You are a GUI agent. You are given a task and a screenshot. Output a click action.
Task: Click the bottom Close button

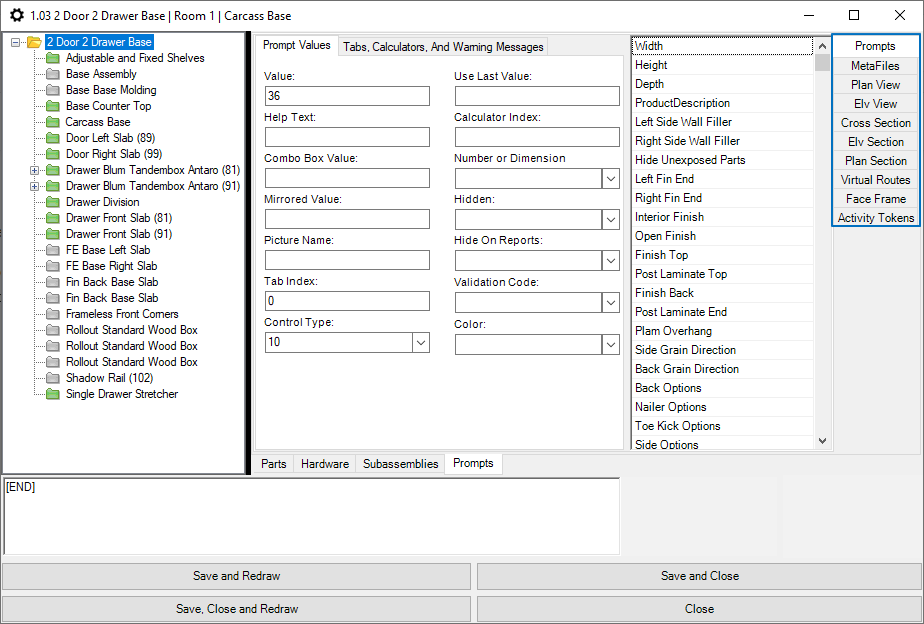click(x=699, y=609)
